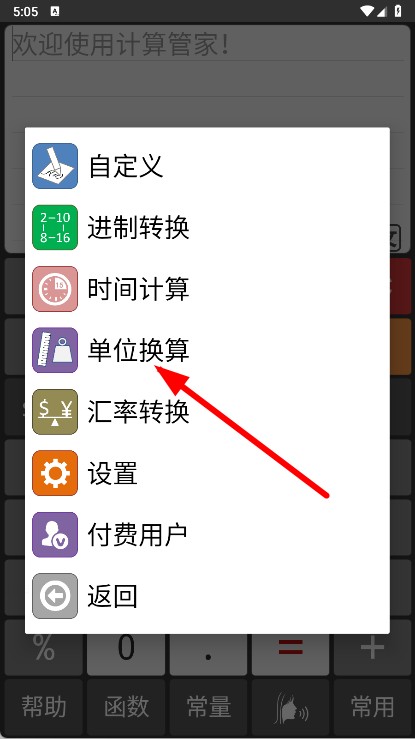This screenshot has height=739, width=415.
Task: Tap the ruler and weight 单位换算 icon
Action: (55, 350)
